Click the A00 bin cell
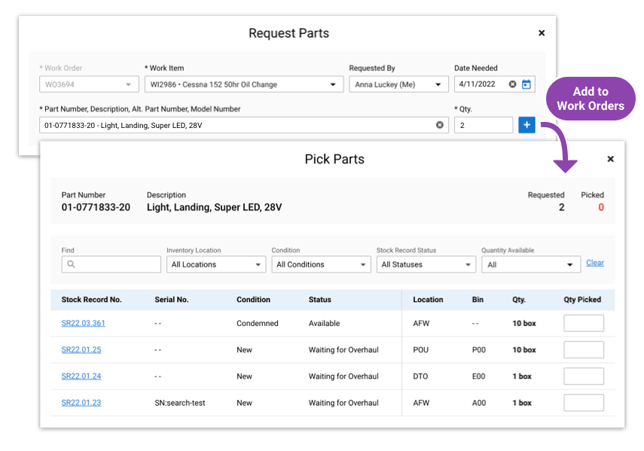The width and height of the screenshot is (644, 451). (479, 403)
